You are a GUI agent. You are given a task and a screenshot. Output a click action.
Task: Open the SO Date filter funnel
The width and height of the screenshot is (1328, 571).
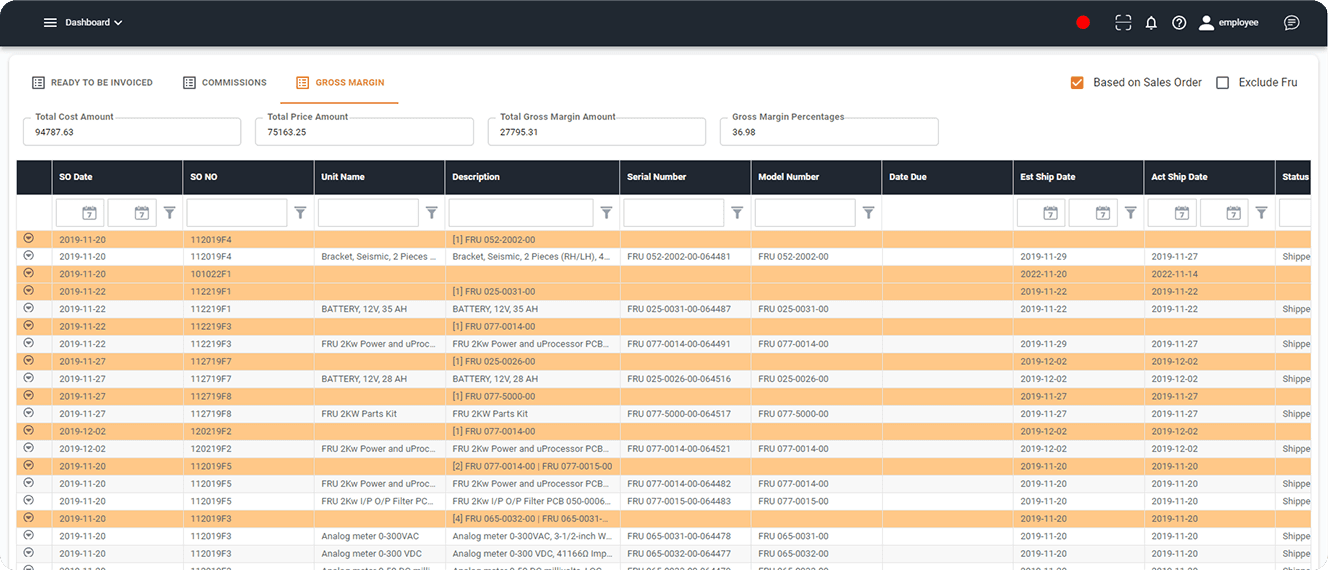pyautogui.click(x=169, y=213)
